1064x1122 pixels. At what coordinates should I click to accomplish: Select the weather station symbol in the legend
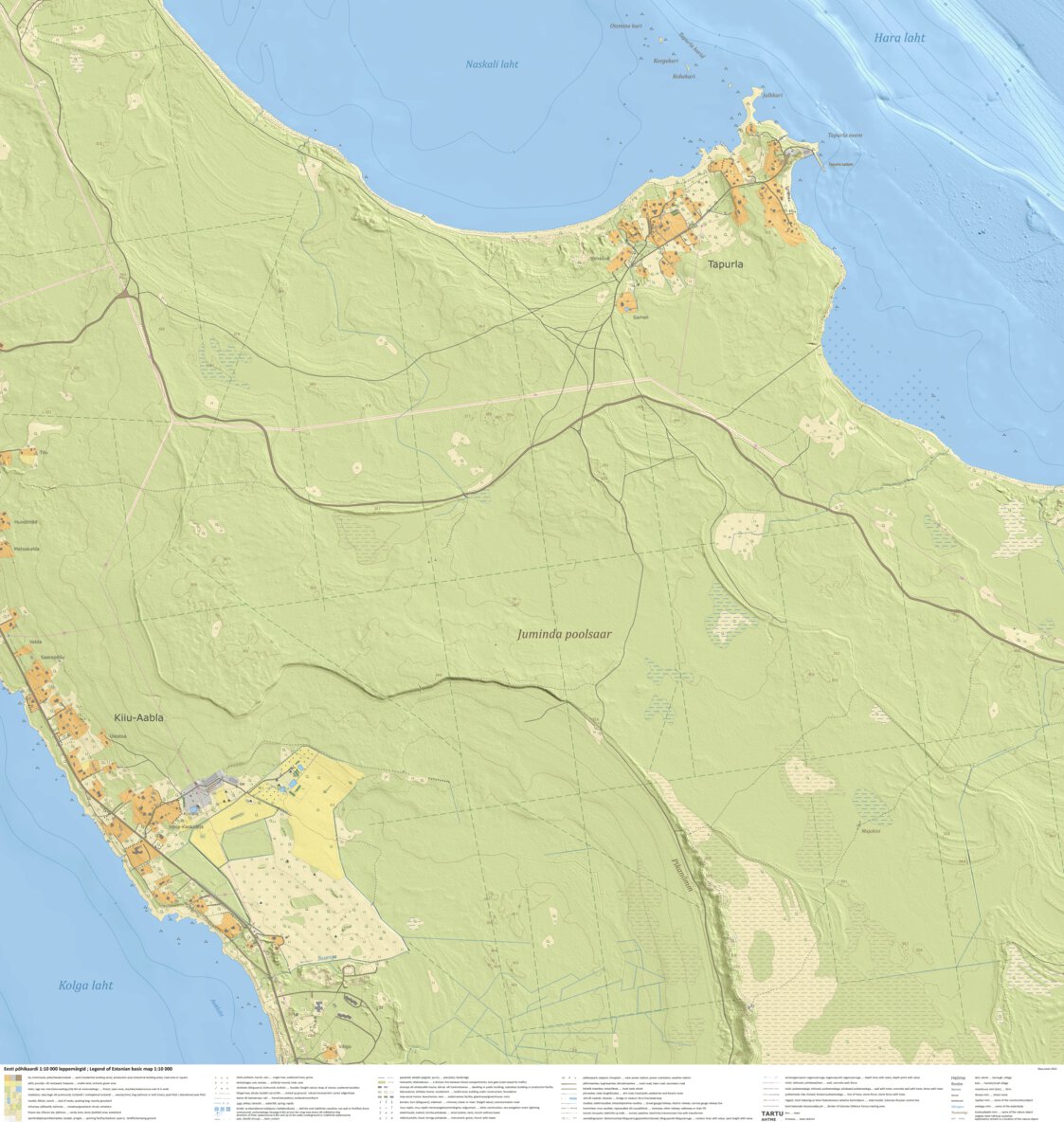(575, 1077)
